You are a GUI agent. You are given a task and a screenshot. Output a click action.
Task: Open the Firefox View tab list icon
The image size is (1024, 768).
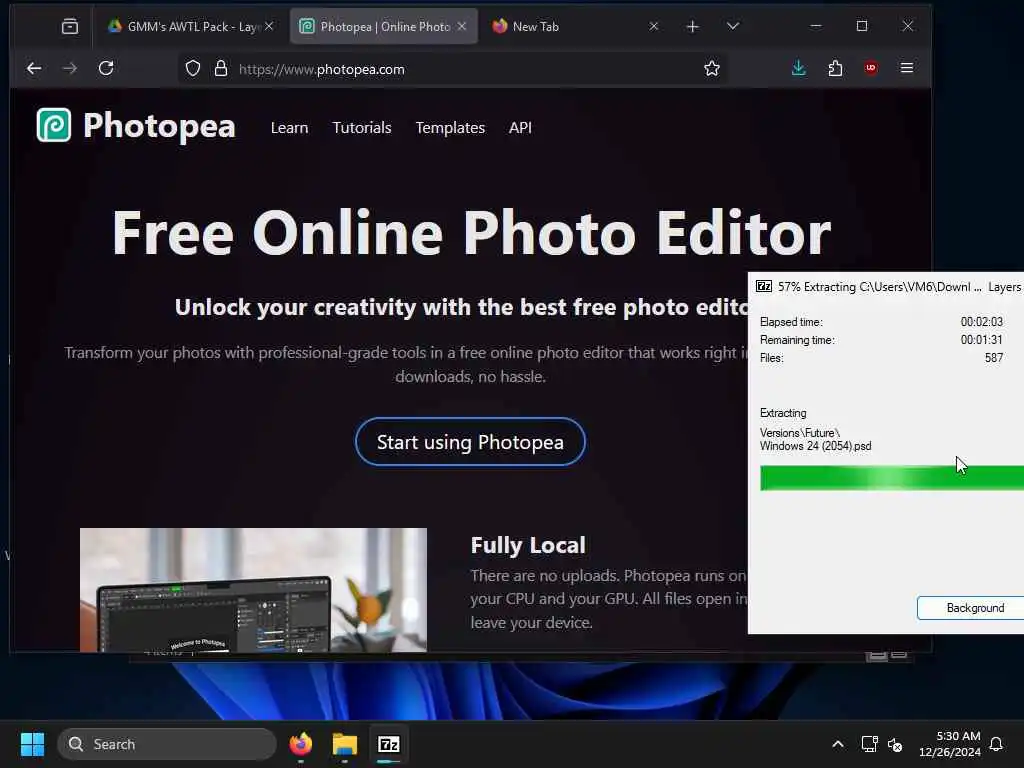click(69, 26)
